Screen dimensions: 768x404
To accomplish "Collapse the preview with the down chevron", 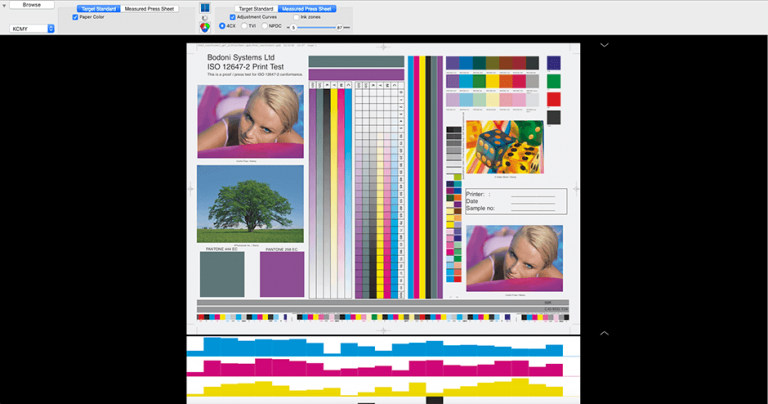I will tap(604, 45).
